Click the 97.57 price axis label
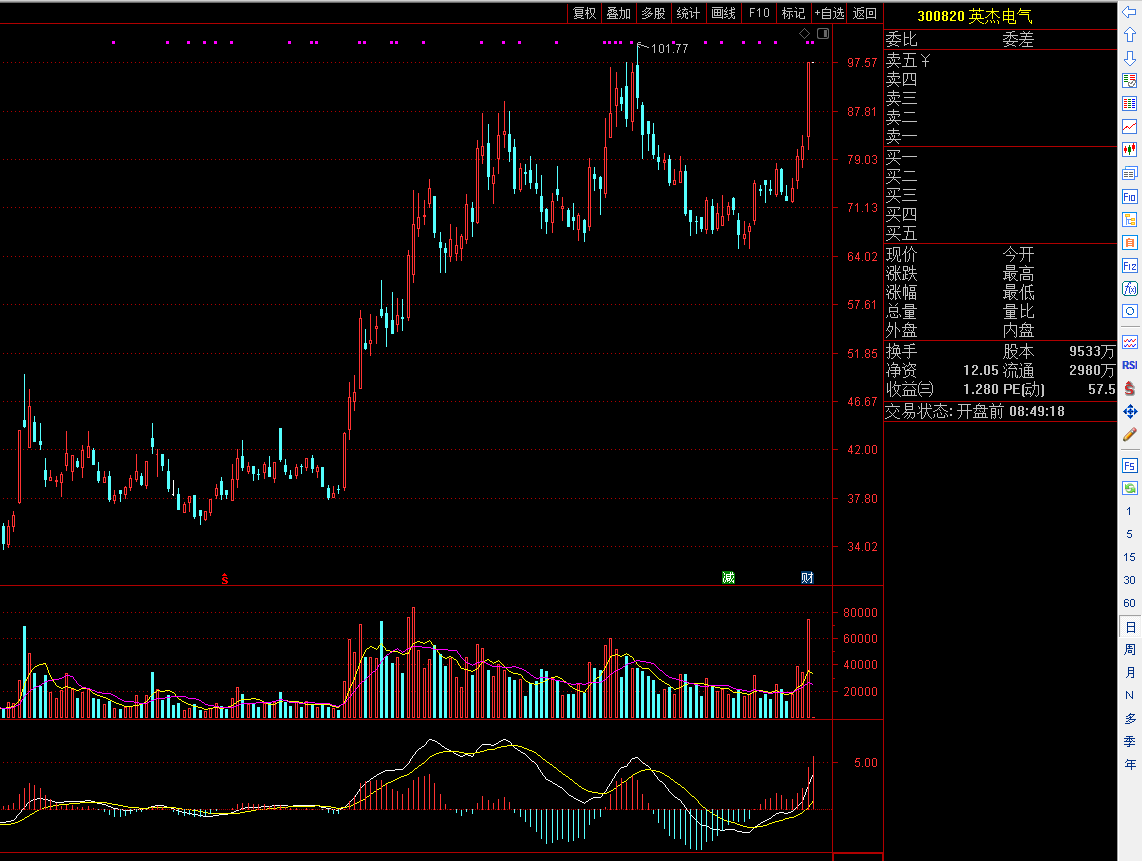 862,63
